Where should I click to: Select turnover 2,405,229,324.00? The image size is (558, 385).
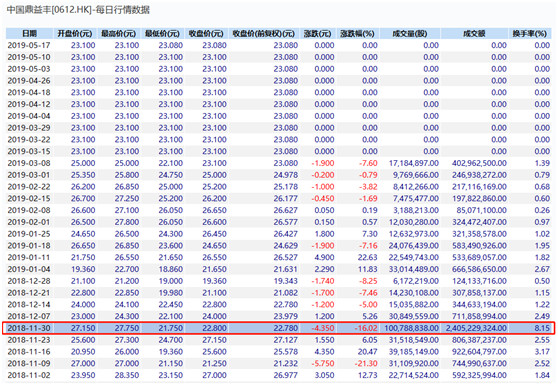tap(477, 328)
